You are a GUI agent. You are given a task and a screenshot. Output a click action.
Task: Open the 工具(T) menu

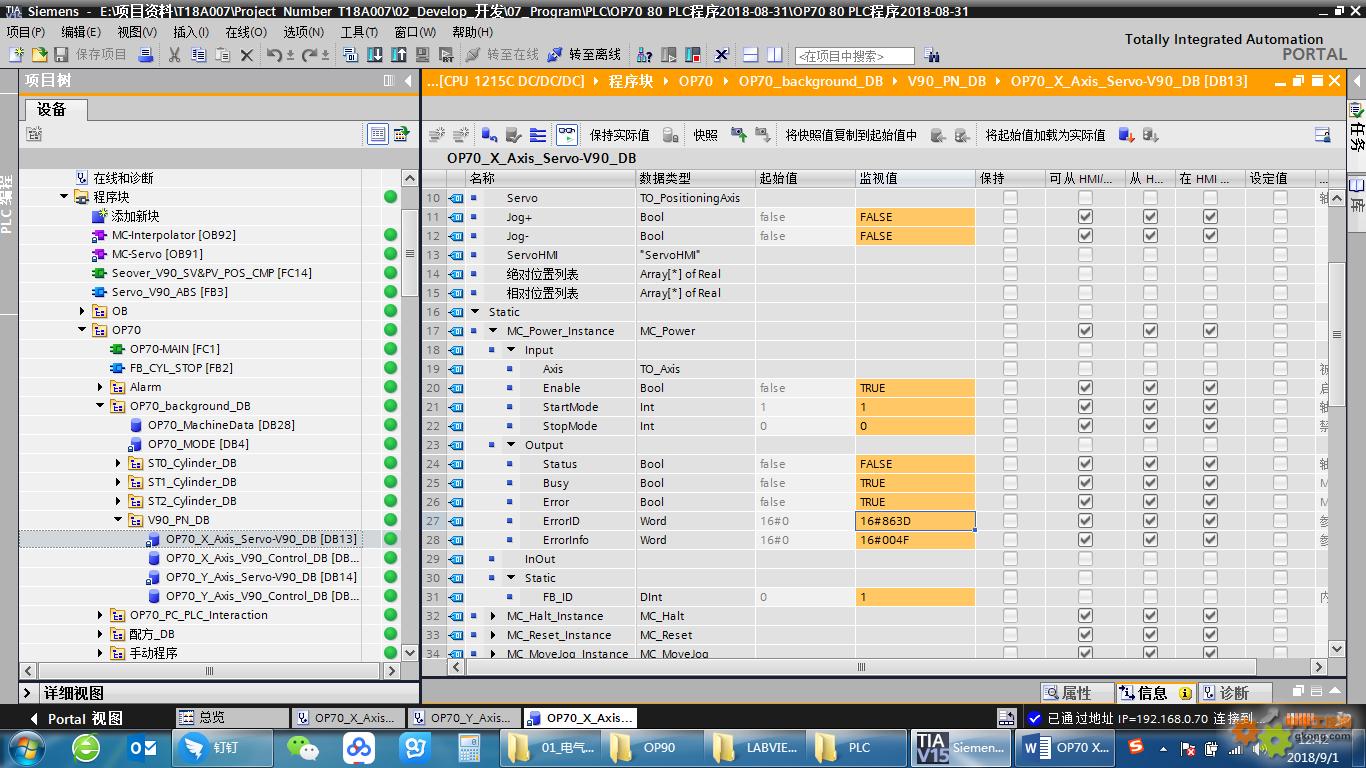click(359, 32)
